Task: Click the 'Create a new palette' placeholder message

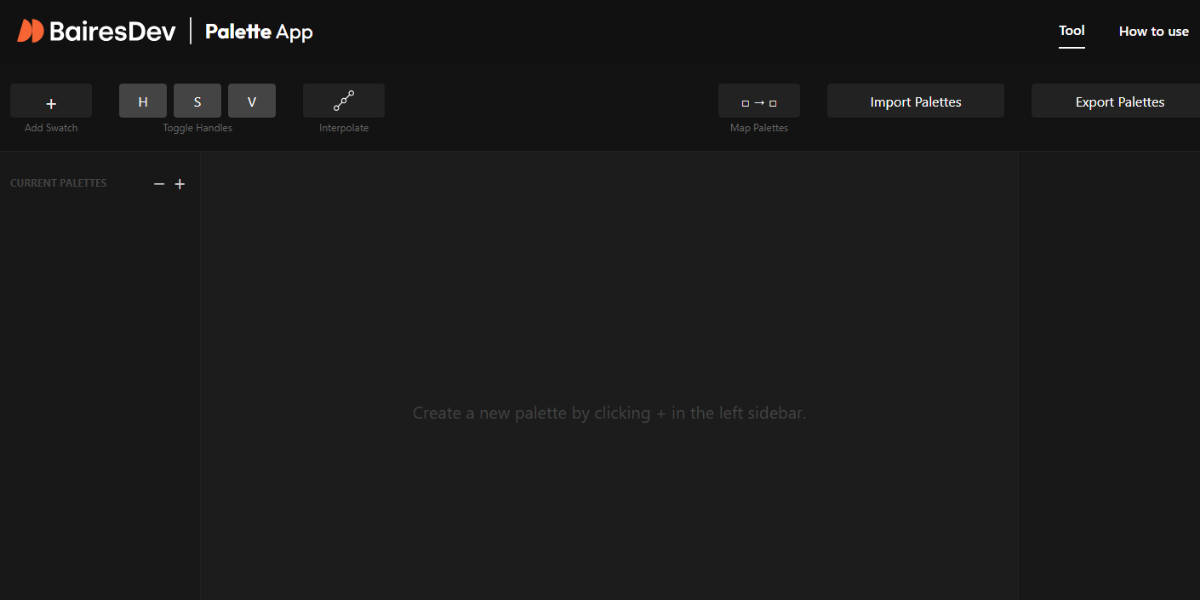Action: click(609, 413)
